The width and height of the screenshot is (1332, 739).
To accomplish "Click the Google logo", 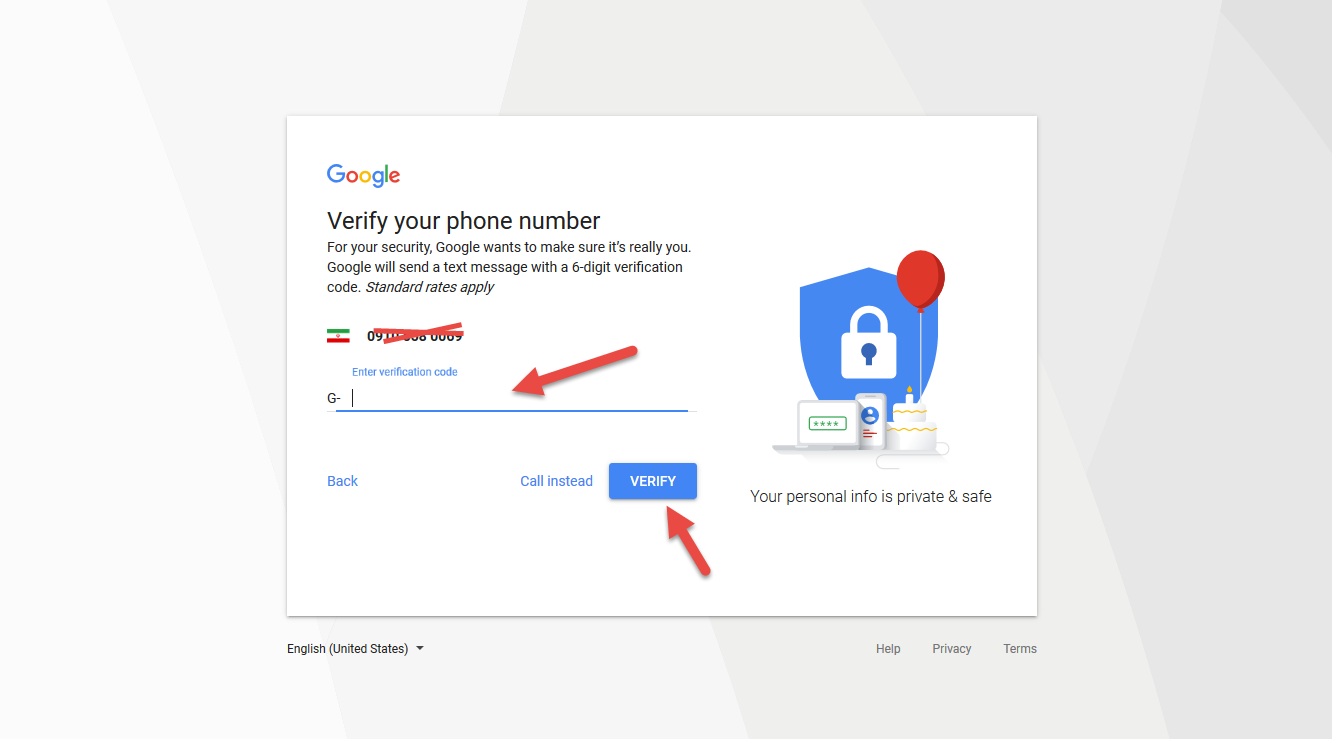I will click(x=363, y=176).
